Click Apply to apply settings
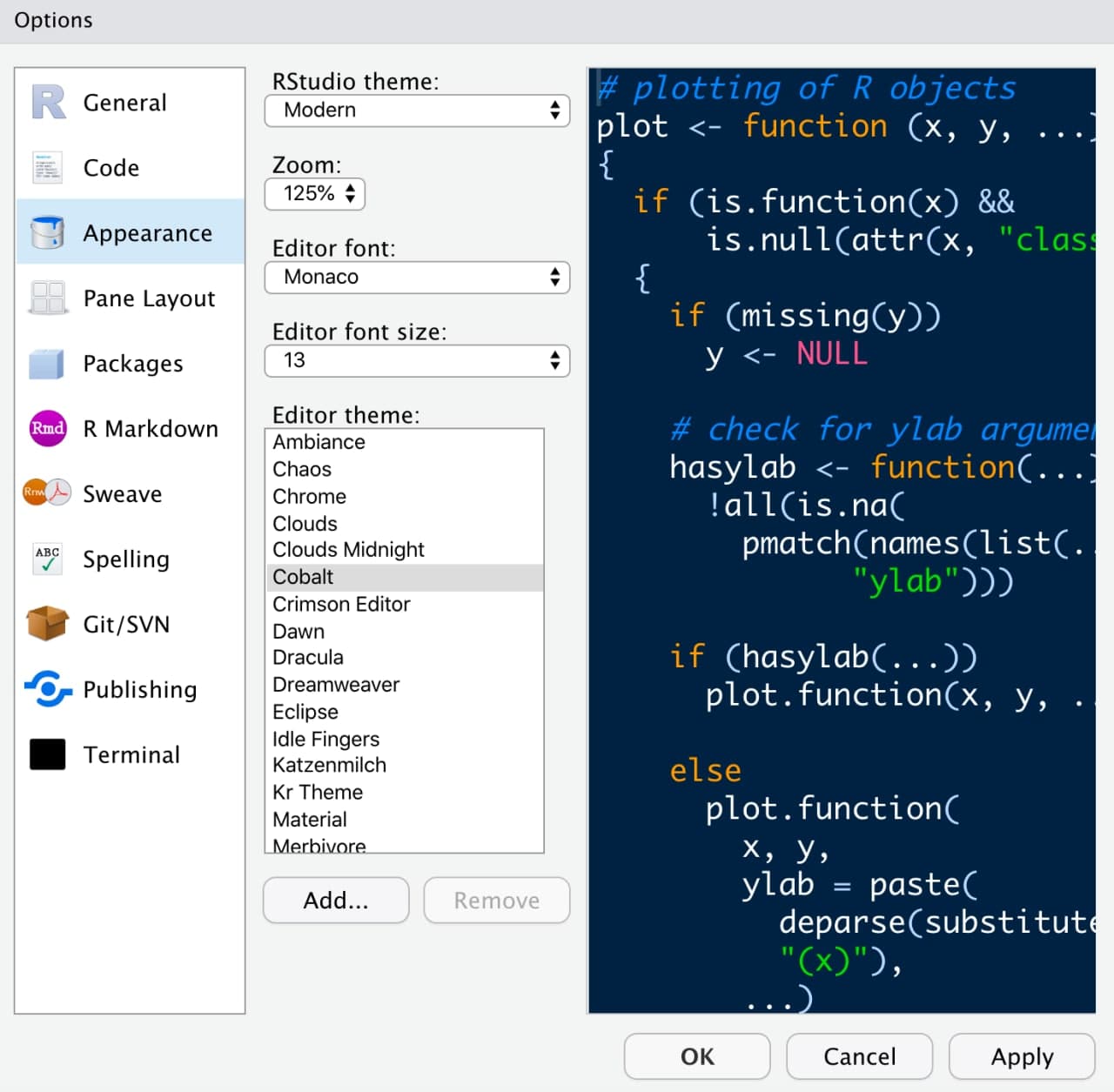Screen dimensions: 1114x1092 pyautogui.click(x=1022, y=1056)
